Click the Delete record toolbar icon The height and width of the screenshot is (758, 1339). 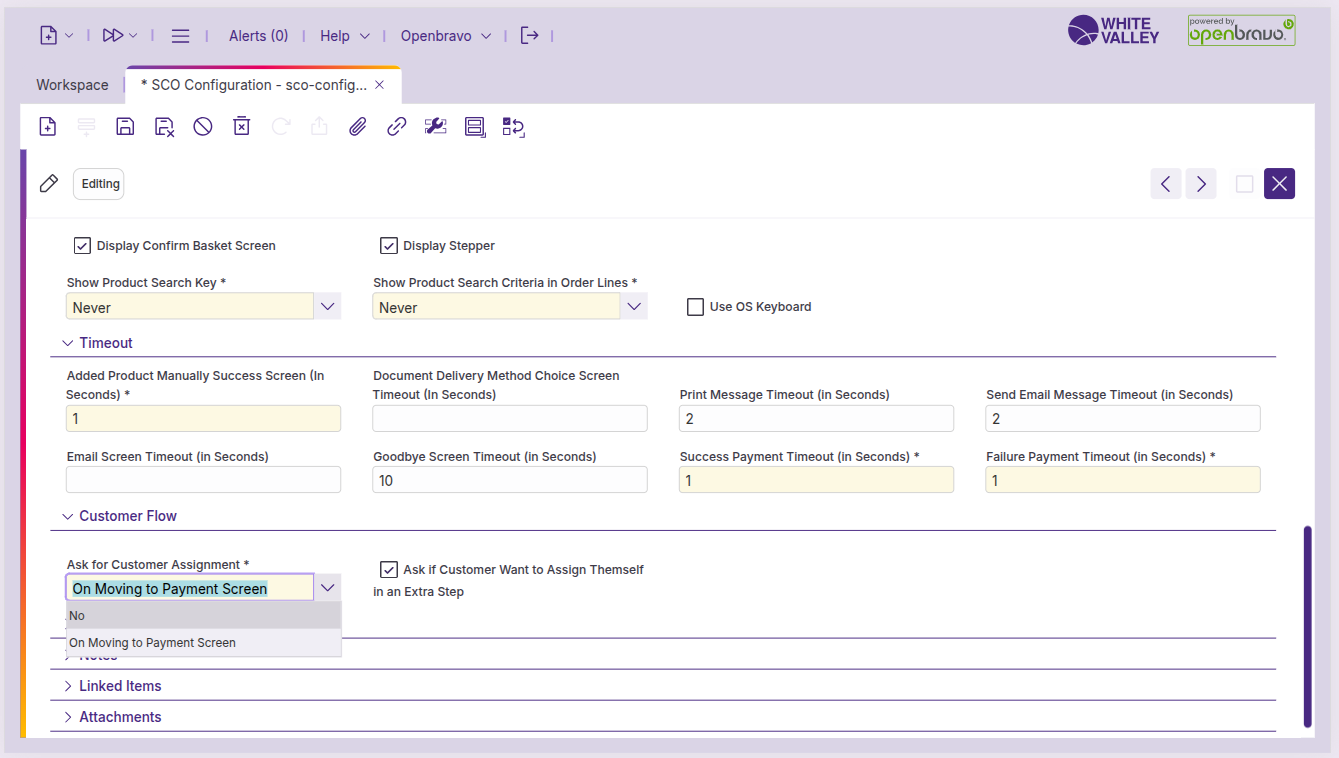[241, 127]
